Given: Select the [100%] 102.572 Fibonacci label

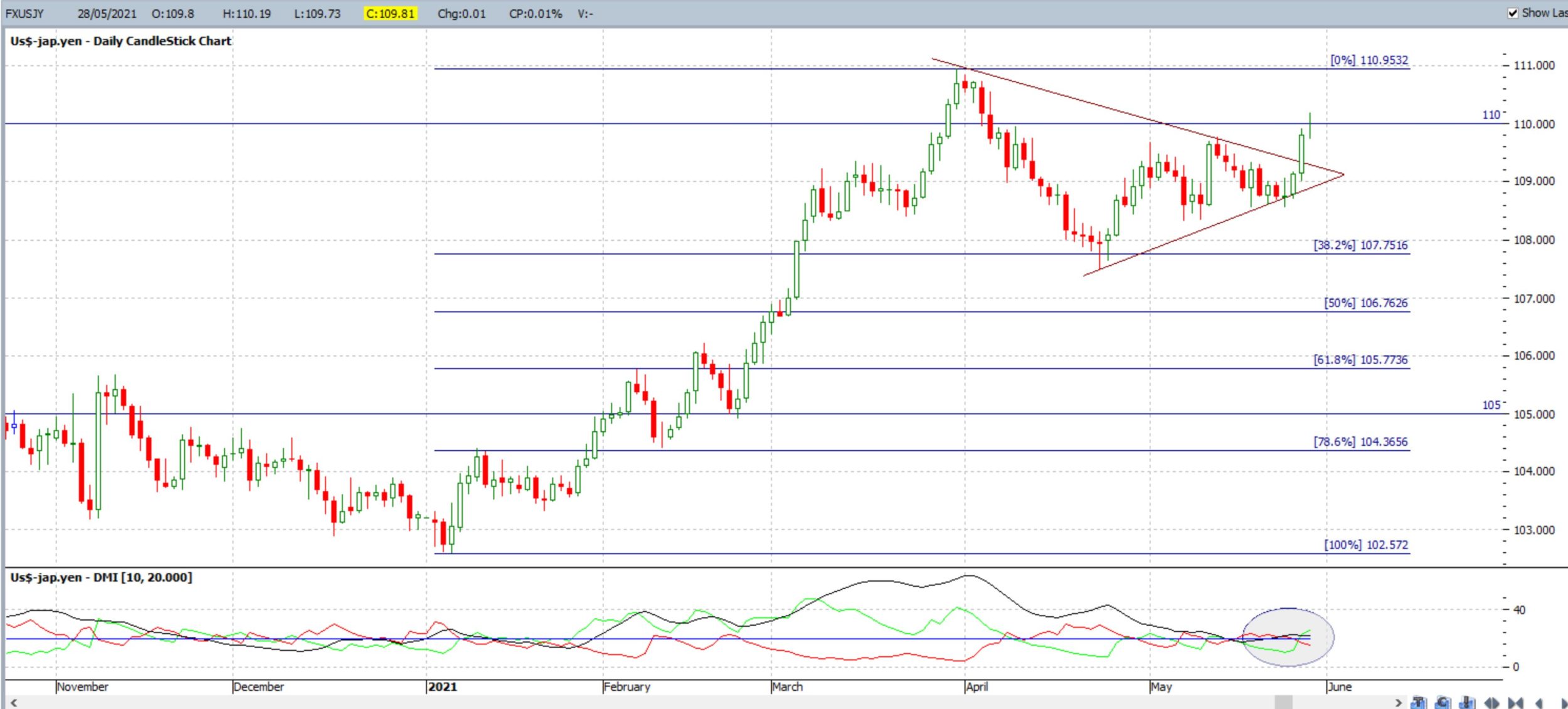Looking at the screenshot, I should click(x=1366, y=545).
